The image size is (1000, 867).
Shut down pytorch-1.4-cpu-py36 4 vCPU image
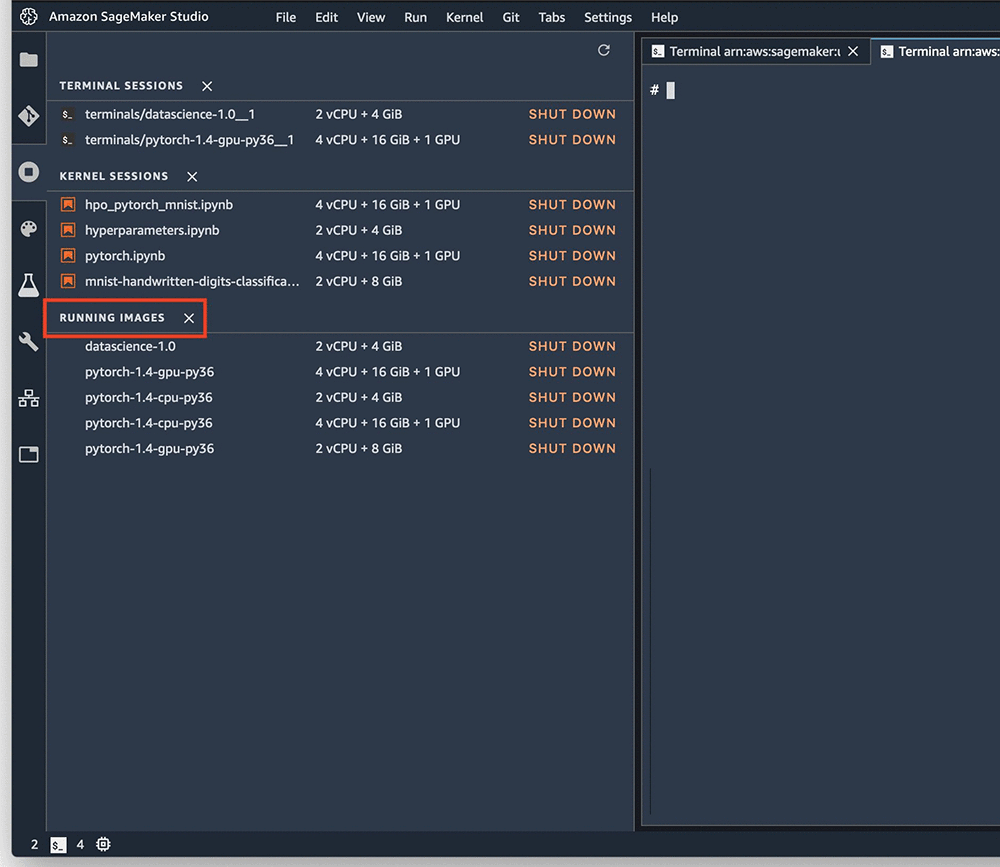(x=572, y=423)
